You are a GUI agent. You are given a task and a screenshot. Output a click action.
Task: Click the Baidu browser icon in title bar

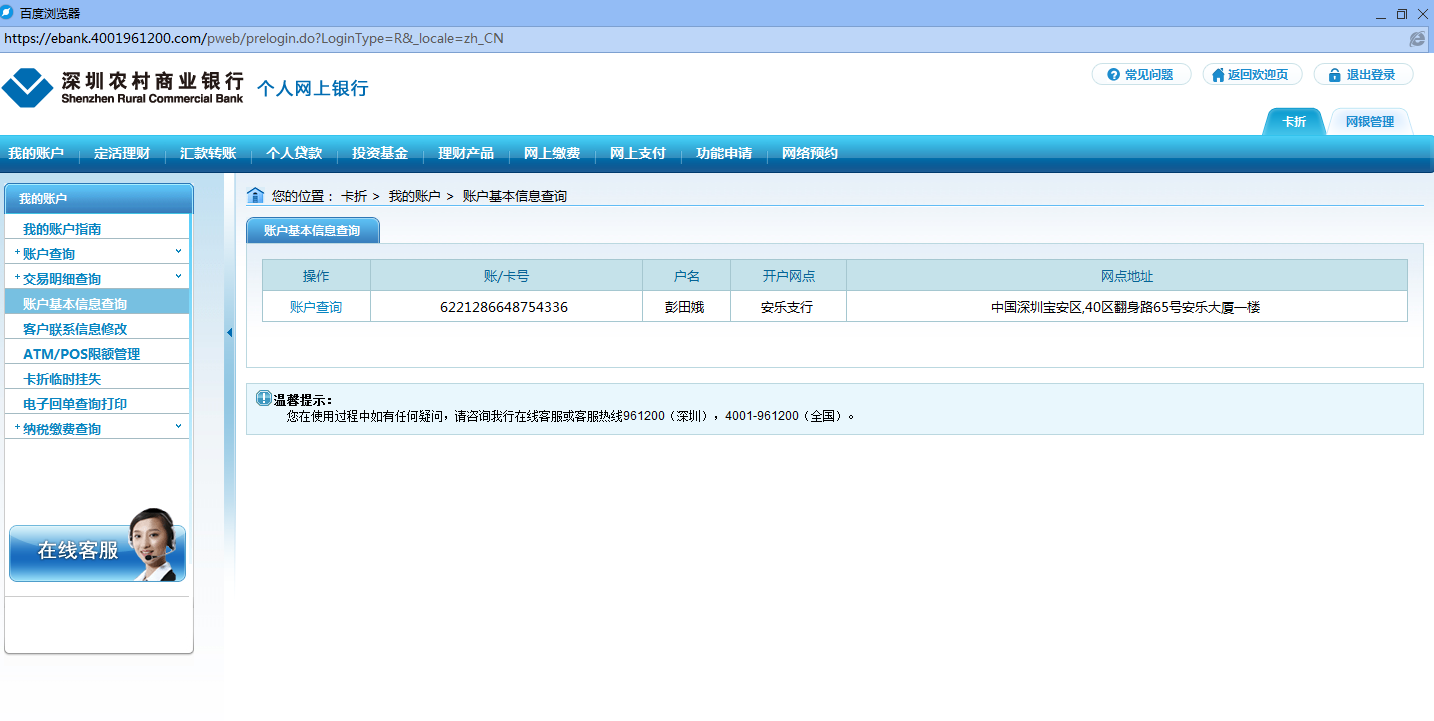(x=8, y=13)
